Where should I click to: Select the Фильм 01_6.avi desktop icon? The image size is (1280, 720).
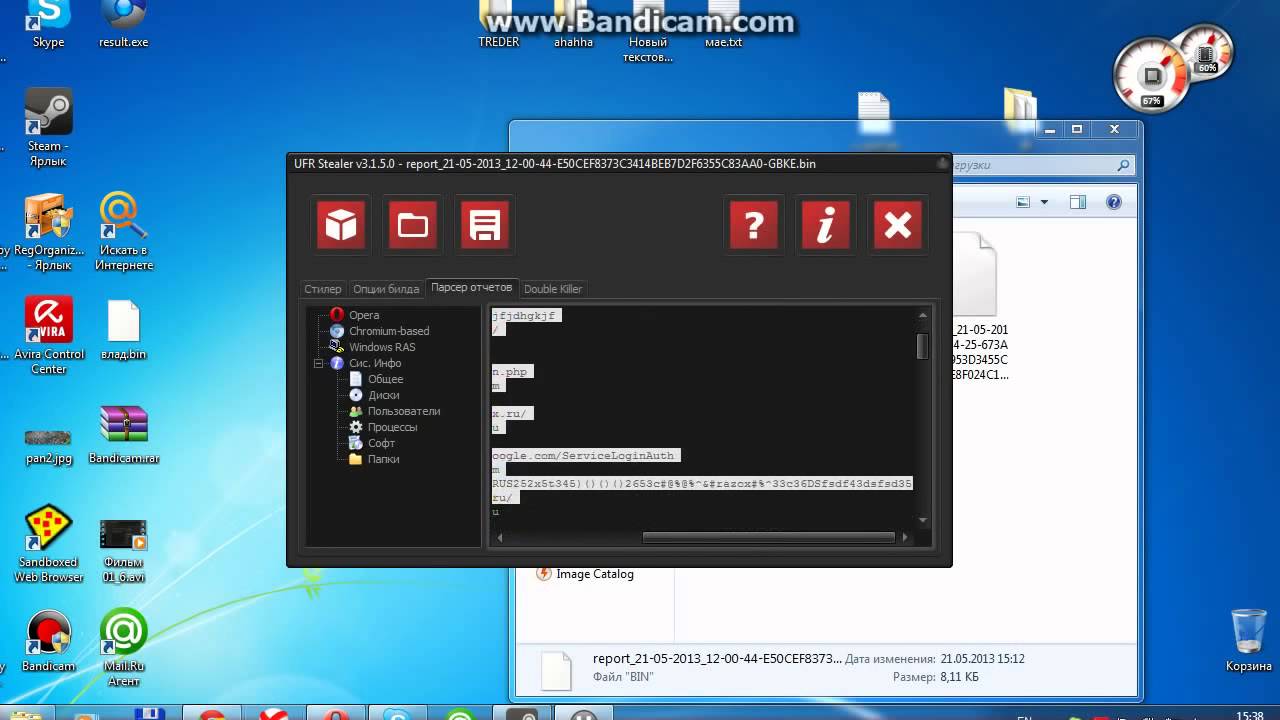[124, 550]
